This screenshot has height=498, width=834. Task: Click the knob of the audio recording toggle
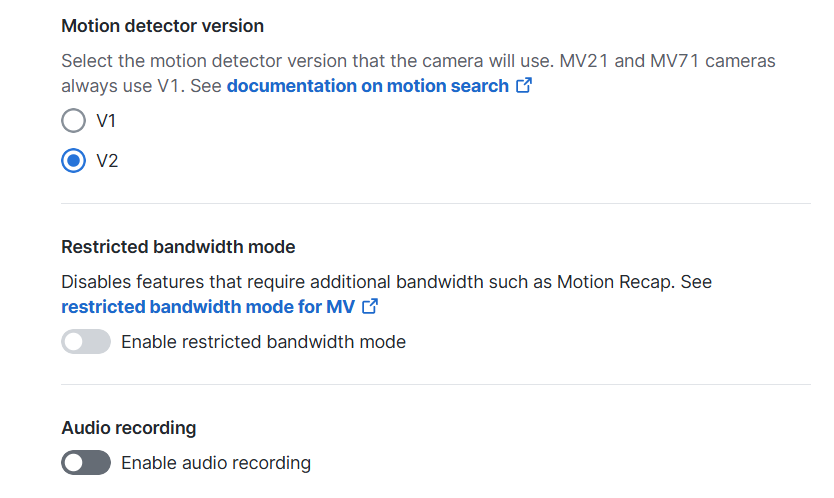pos(75,463)
